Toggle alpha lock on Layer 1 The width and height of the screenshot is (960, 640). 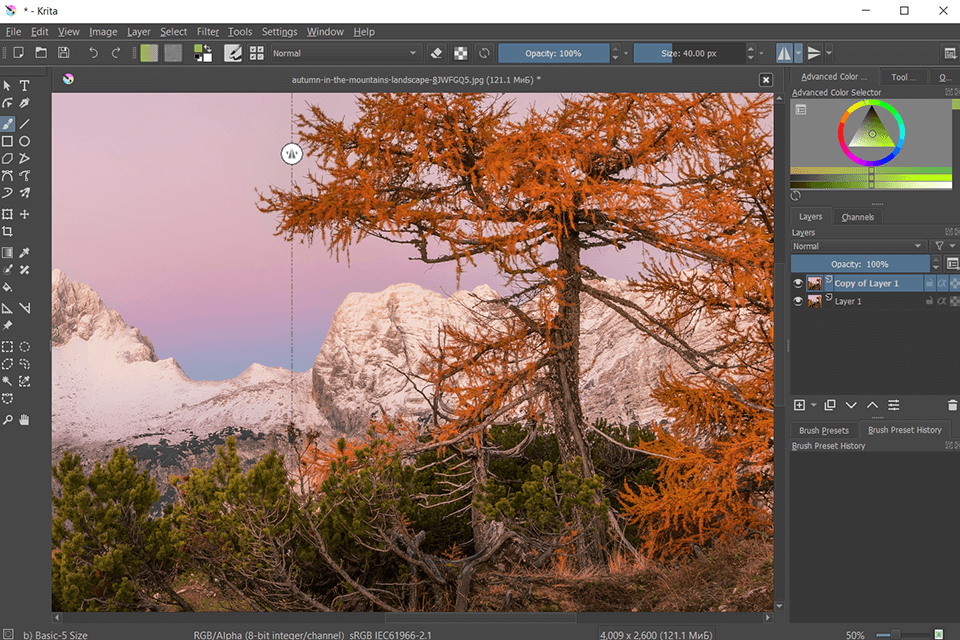point(942,301)
